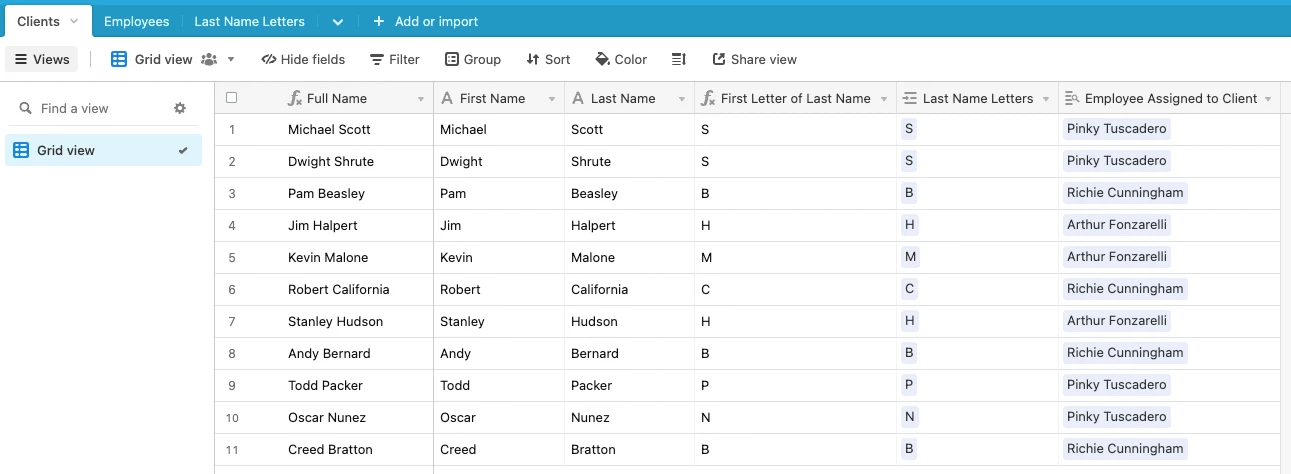Click the First Name text field icon
Screen dimensions: 1291x474
[x=447, y=98]
